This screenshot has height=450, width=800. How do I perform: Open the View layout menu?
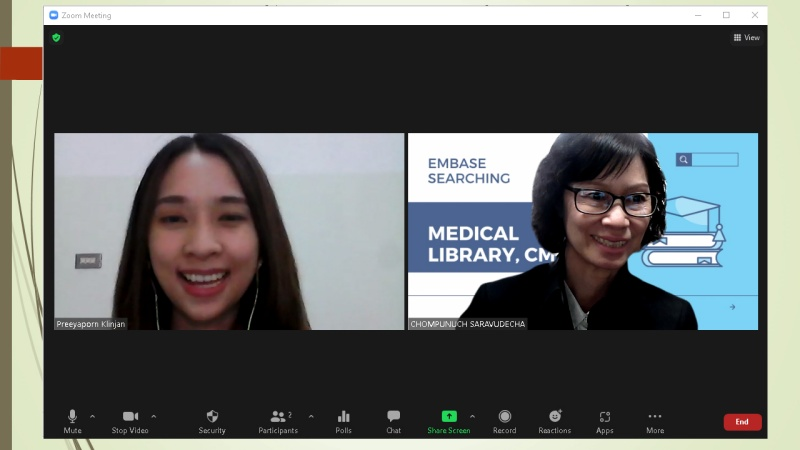pyautogui.click(x=746, y=38)
